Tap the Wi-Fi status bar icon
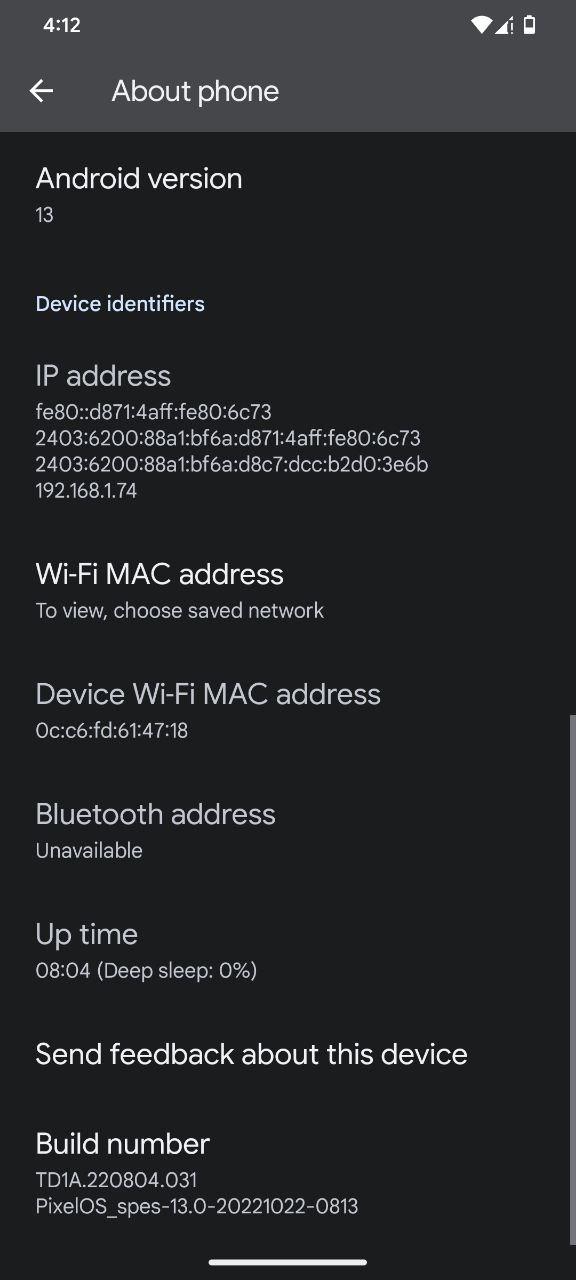 point(481,25)
